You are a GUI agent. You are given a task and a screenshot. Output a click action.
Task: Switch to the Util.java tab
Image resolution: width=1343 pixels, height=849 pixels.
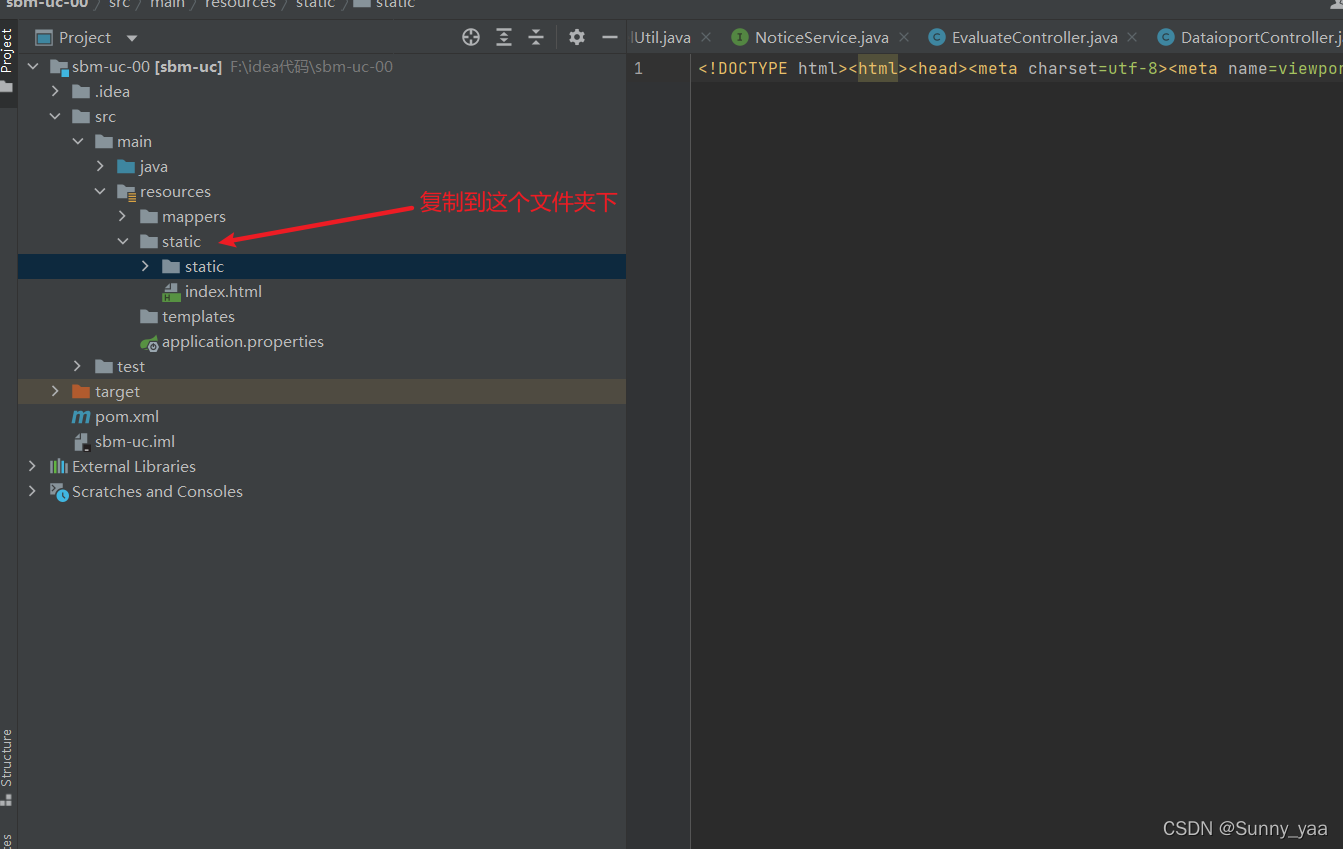[662, 37]
